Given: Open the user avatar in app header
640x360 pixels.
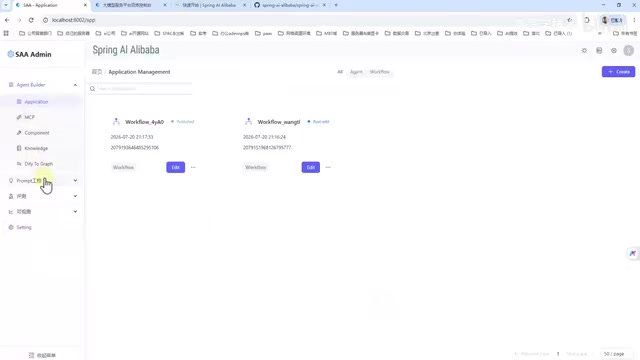Looking at the screenshot, I should click(x=629, y=51).
